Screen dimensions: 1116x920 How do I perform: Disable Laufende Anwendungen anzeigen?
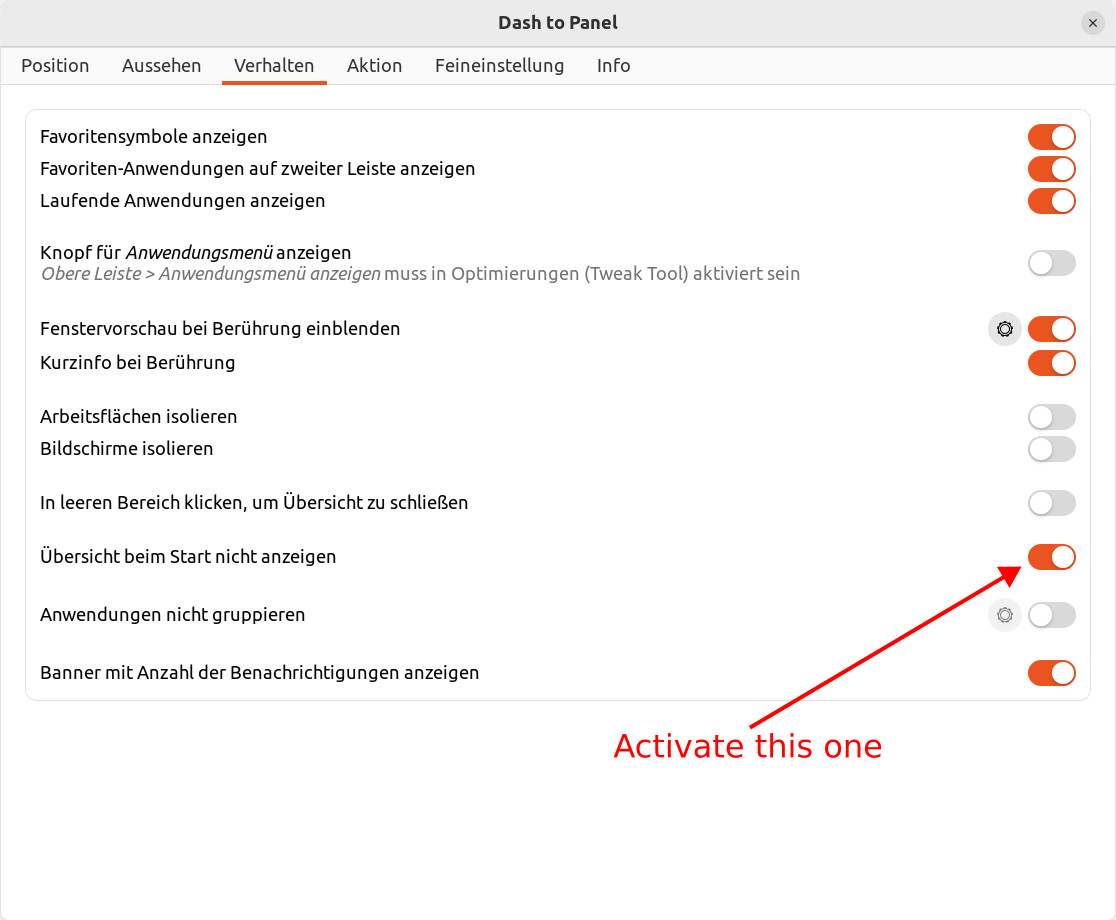pyautogui.click(x=1051, y=201)
